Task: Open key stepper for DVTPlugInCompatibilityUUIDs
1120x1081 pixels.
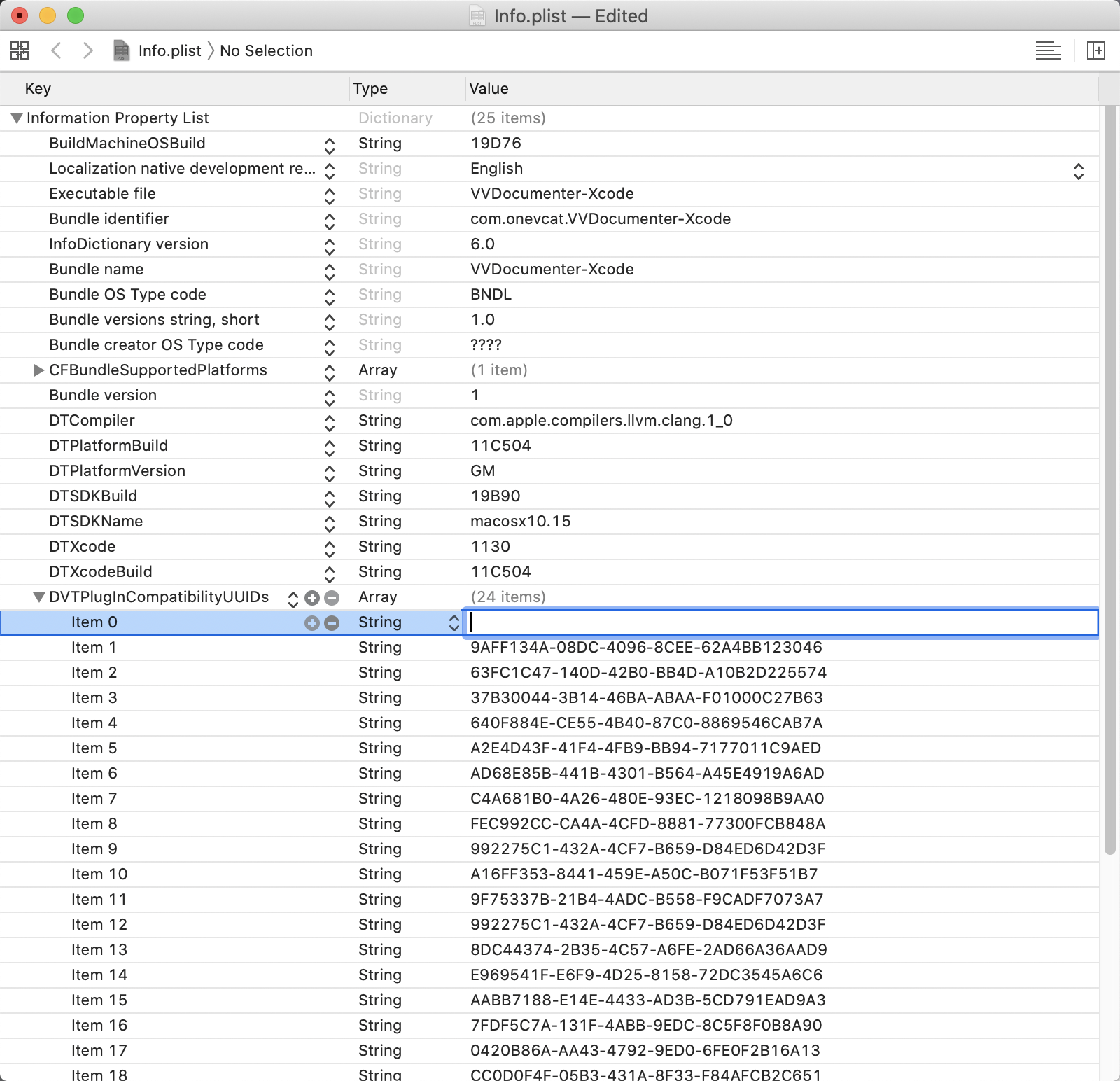Action: click(293, 599)
